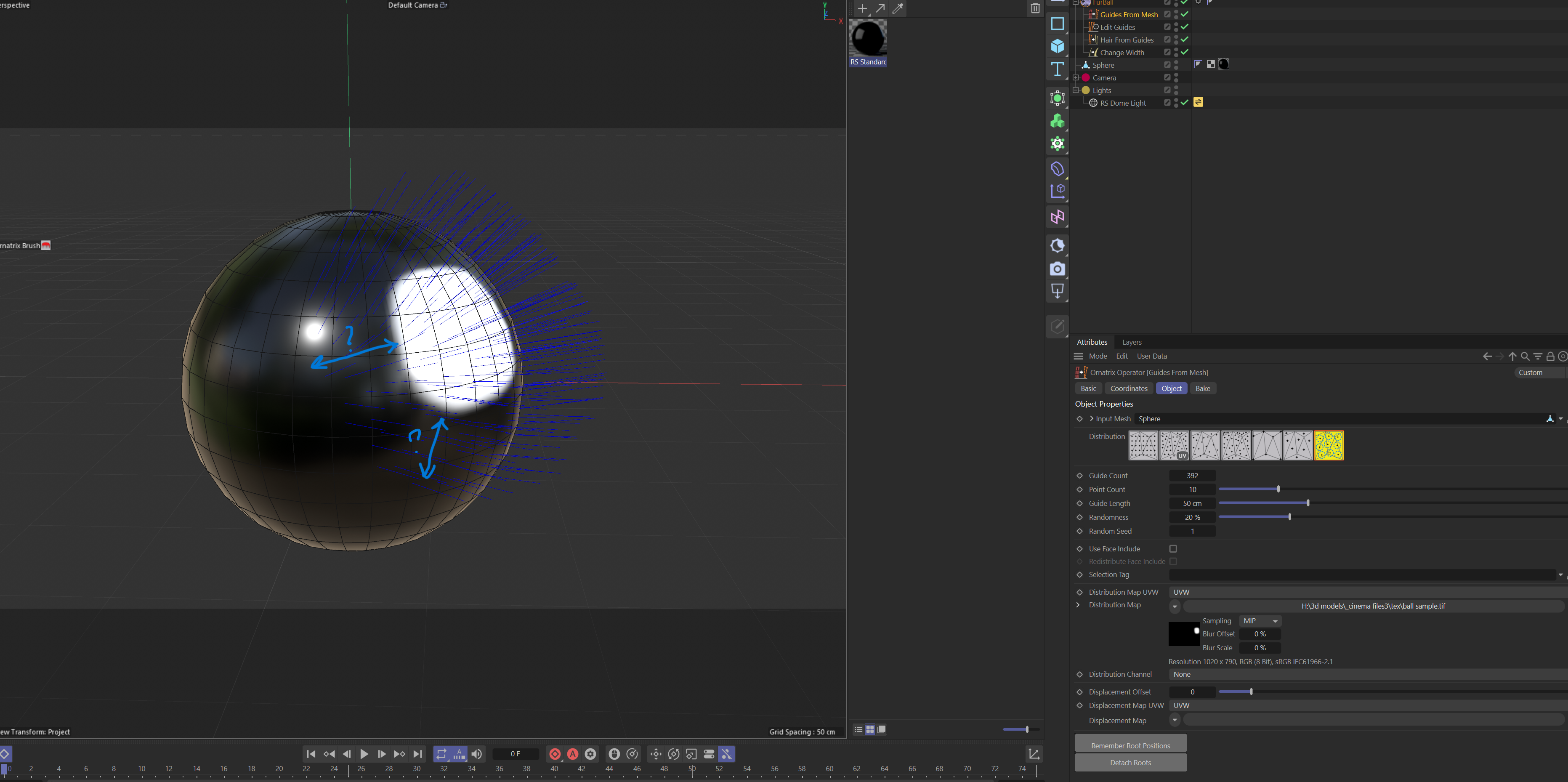Select the Cube primitive icon
The width and height of the screenshot is (1568, 782).
1057,46
